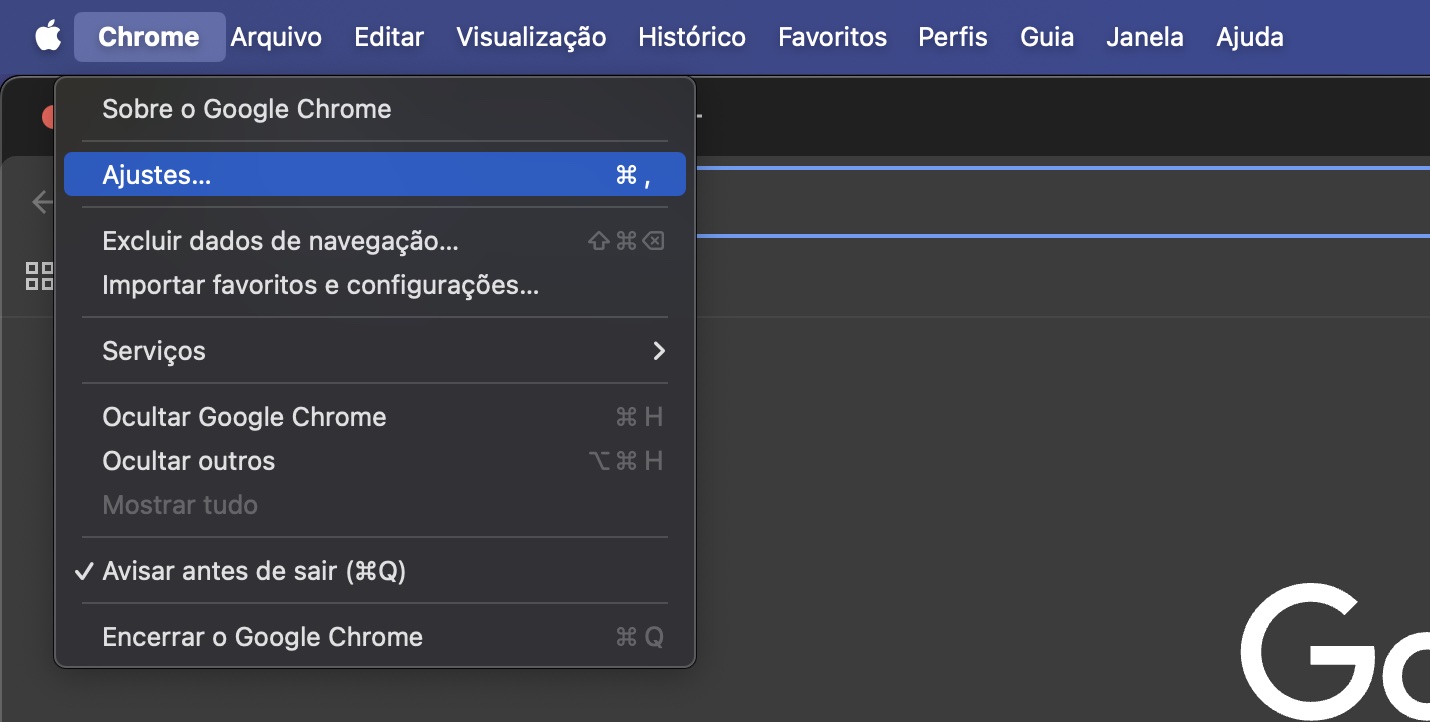Open the Visualização menu
Screen dimensions: 1430x722
click(531, 37)
